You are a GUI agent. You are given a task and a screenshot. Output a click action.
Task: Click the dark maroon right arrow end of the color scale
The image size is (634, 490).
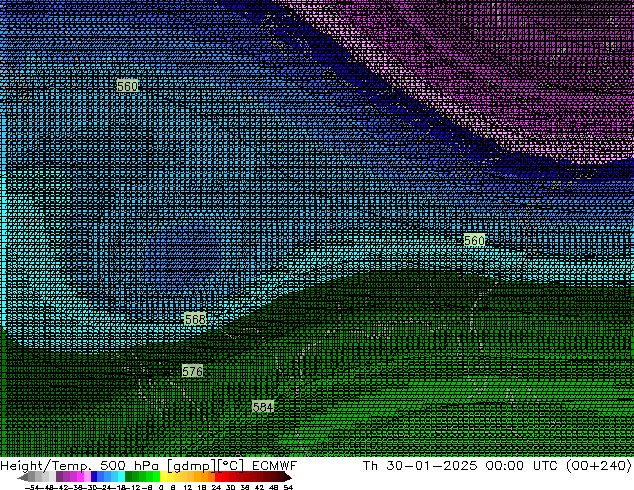287,477
